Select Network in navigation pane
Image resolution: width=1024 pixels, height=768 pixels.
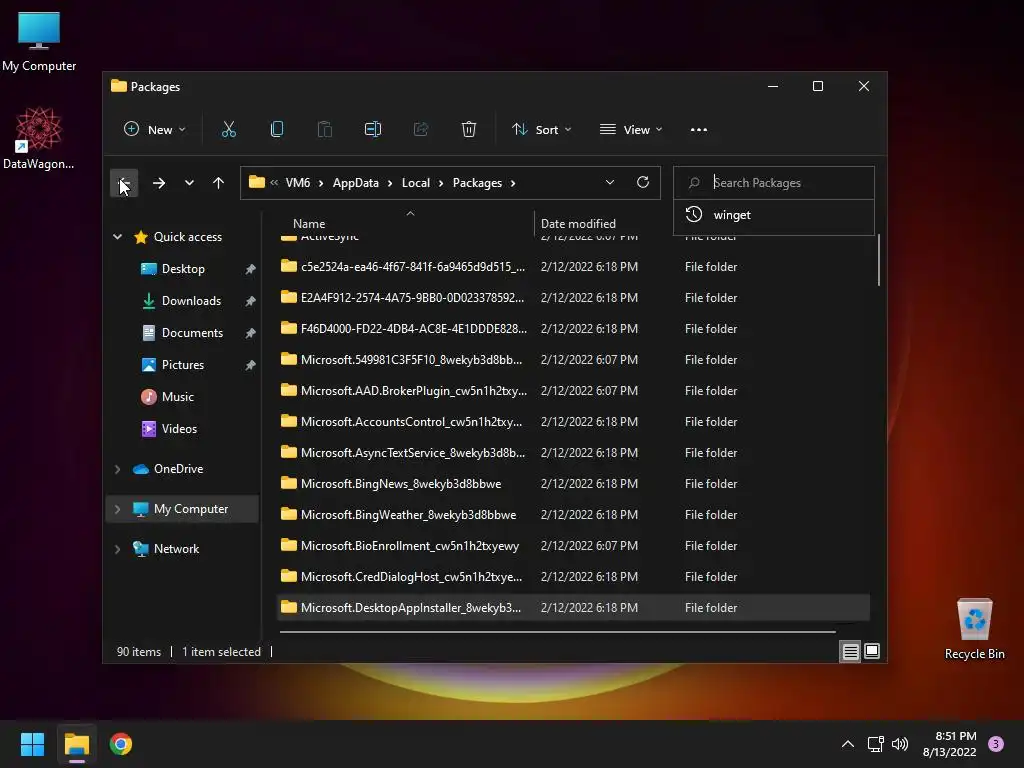tap(176, 549)
